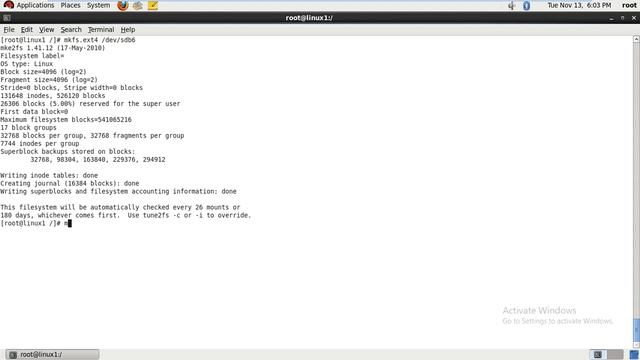Close the terminal window

coord(634,18)
